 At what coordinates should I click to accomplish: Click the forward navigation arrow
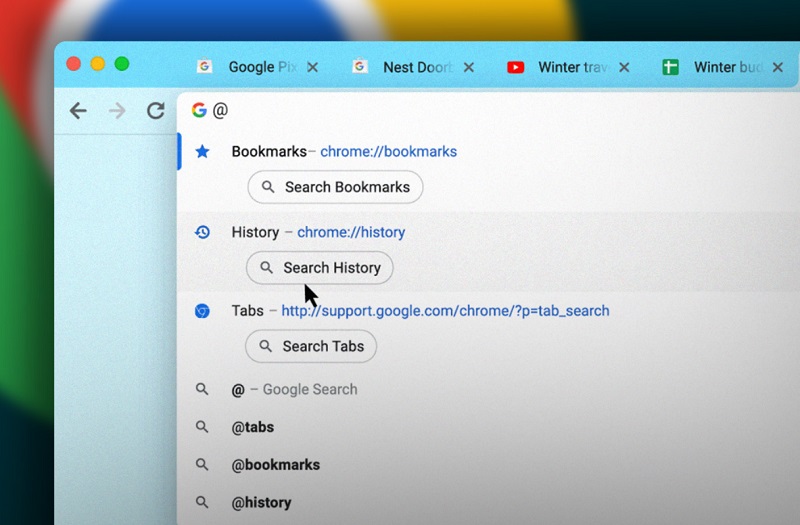click(117, 111)
